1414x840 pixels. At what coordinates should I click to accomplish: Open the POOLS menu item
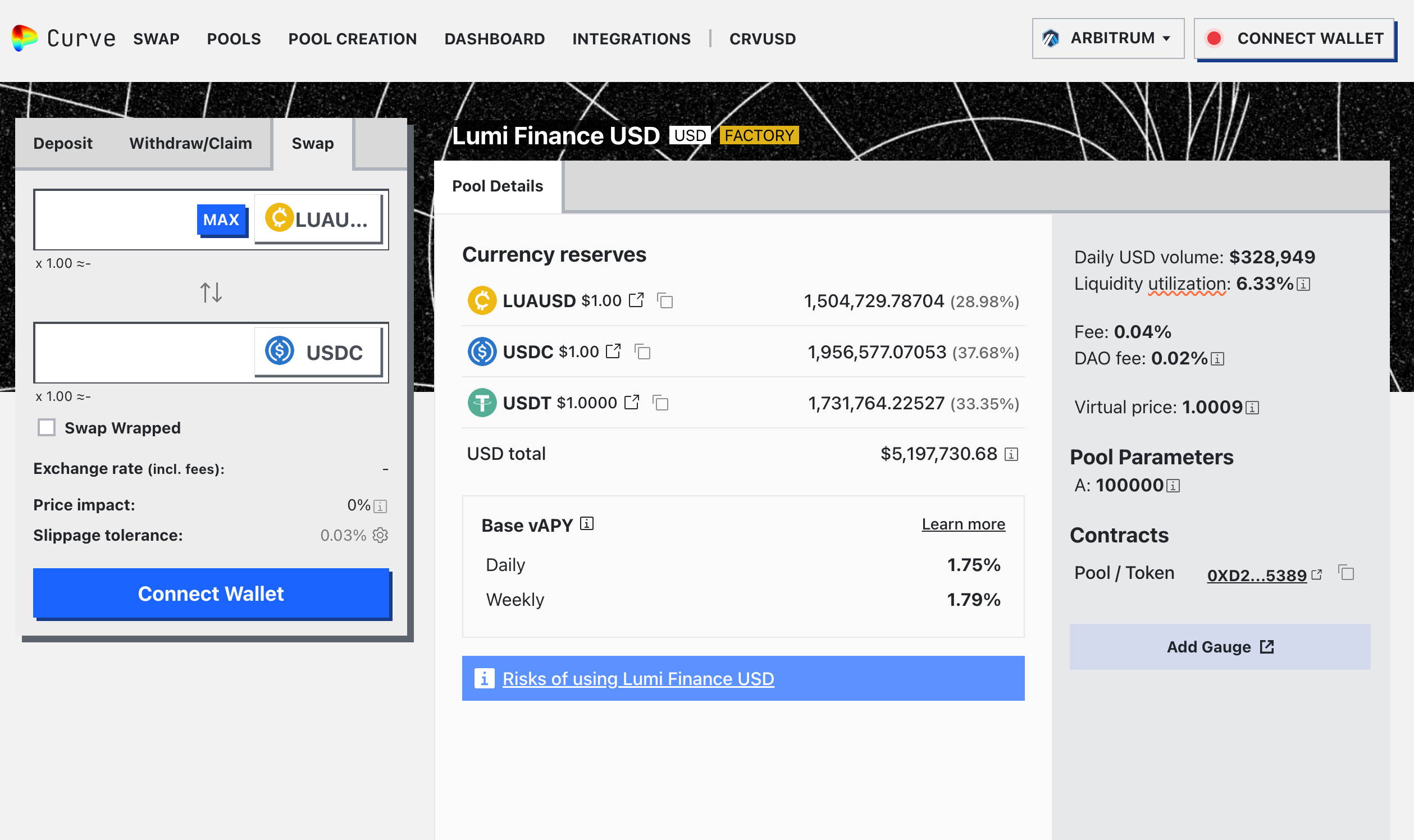tap(233, 39)
